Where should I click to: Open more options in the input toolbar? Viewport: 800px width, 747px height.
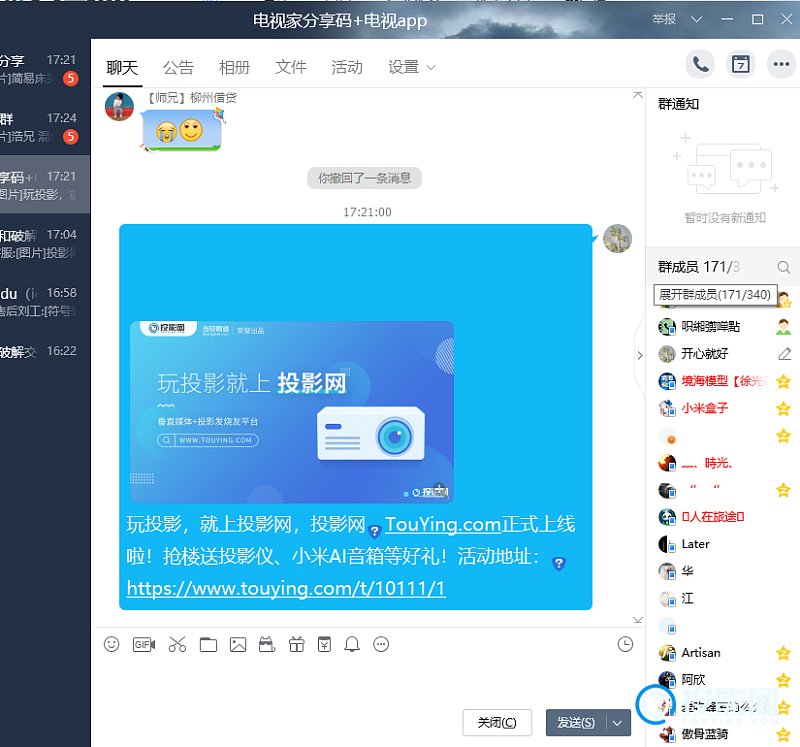pyautogui.click(x=381, y=644)
